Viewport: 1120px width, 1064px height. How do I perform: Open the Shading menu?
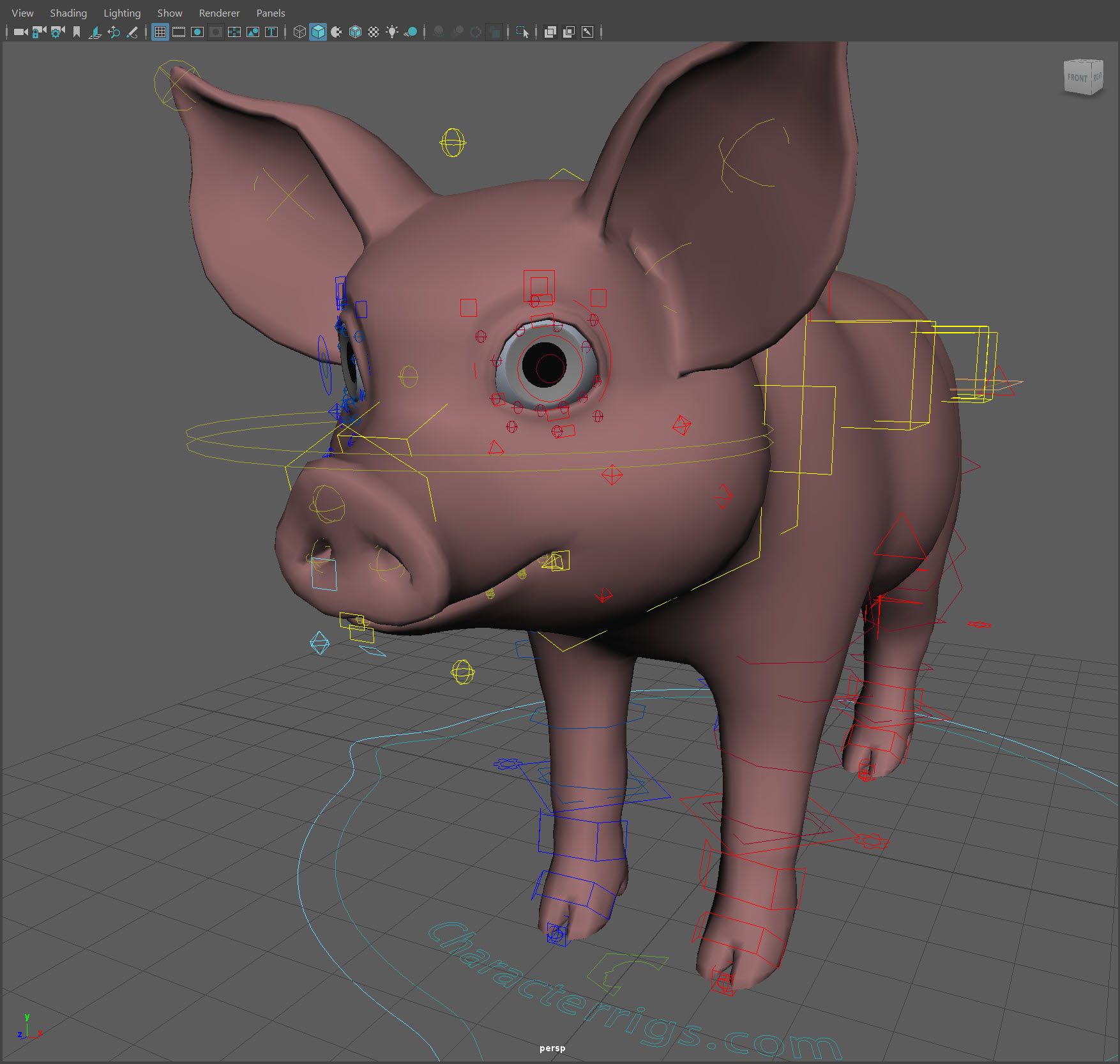pyautogui.click(x=68, y=13)
